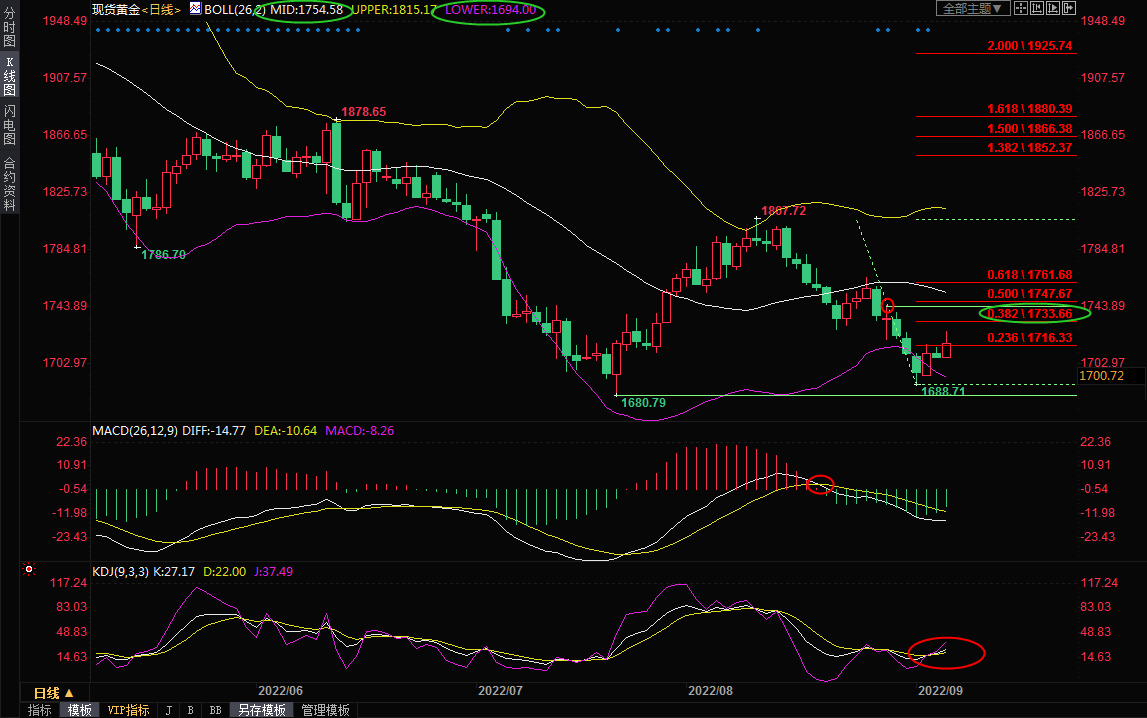Switch to the 闪电图 side tab

tap(9, 125)
